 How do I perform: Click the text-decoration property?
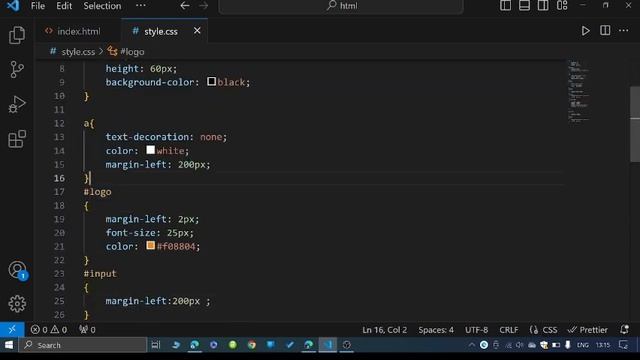(x=147, y=137)
